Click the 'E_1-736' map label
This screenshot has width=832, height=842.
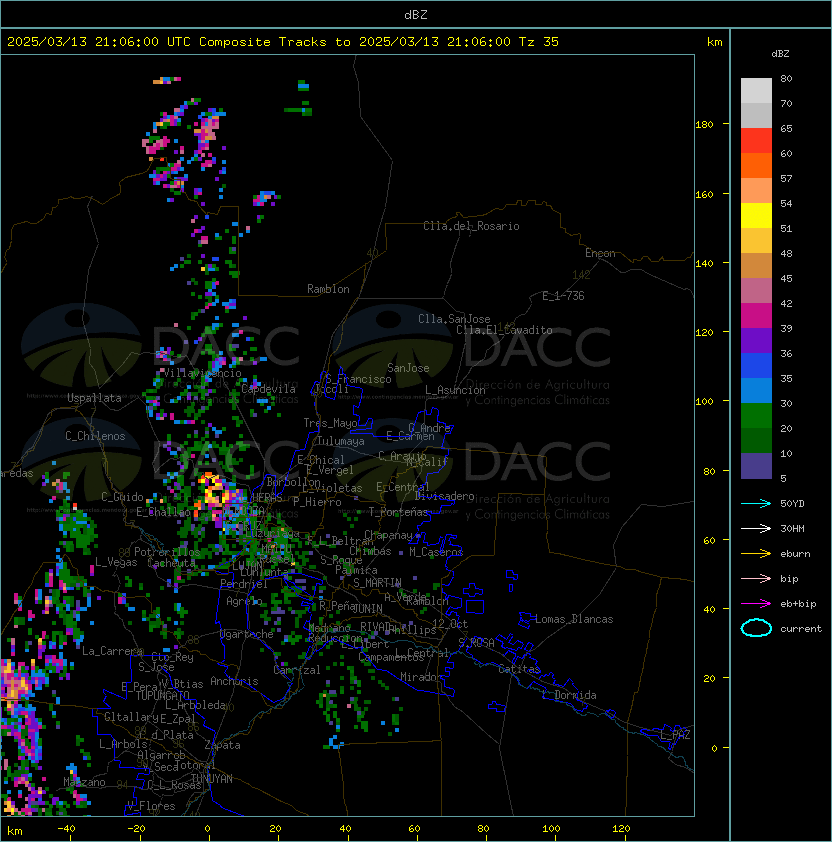(563, 296)
